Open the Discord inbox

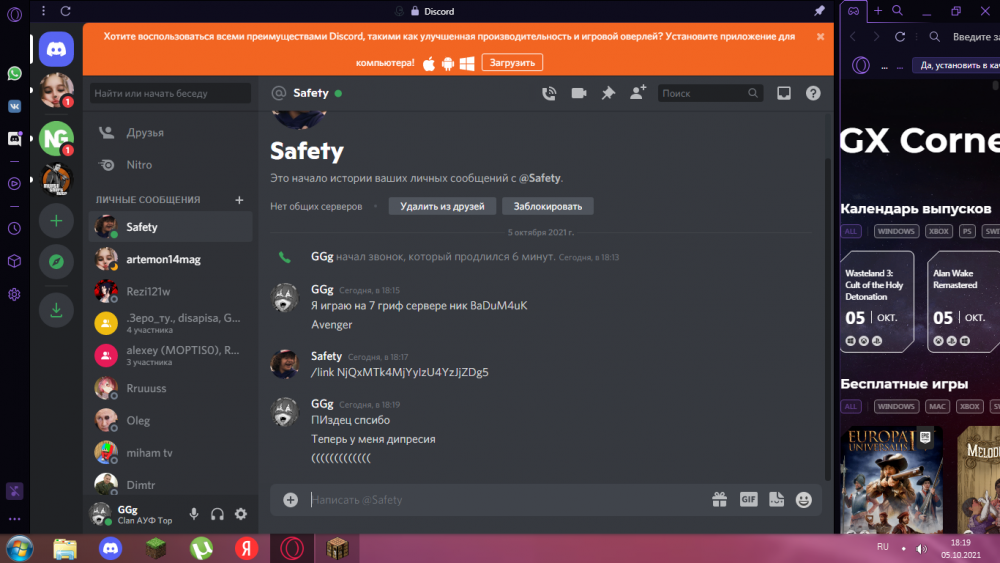784,93
